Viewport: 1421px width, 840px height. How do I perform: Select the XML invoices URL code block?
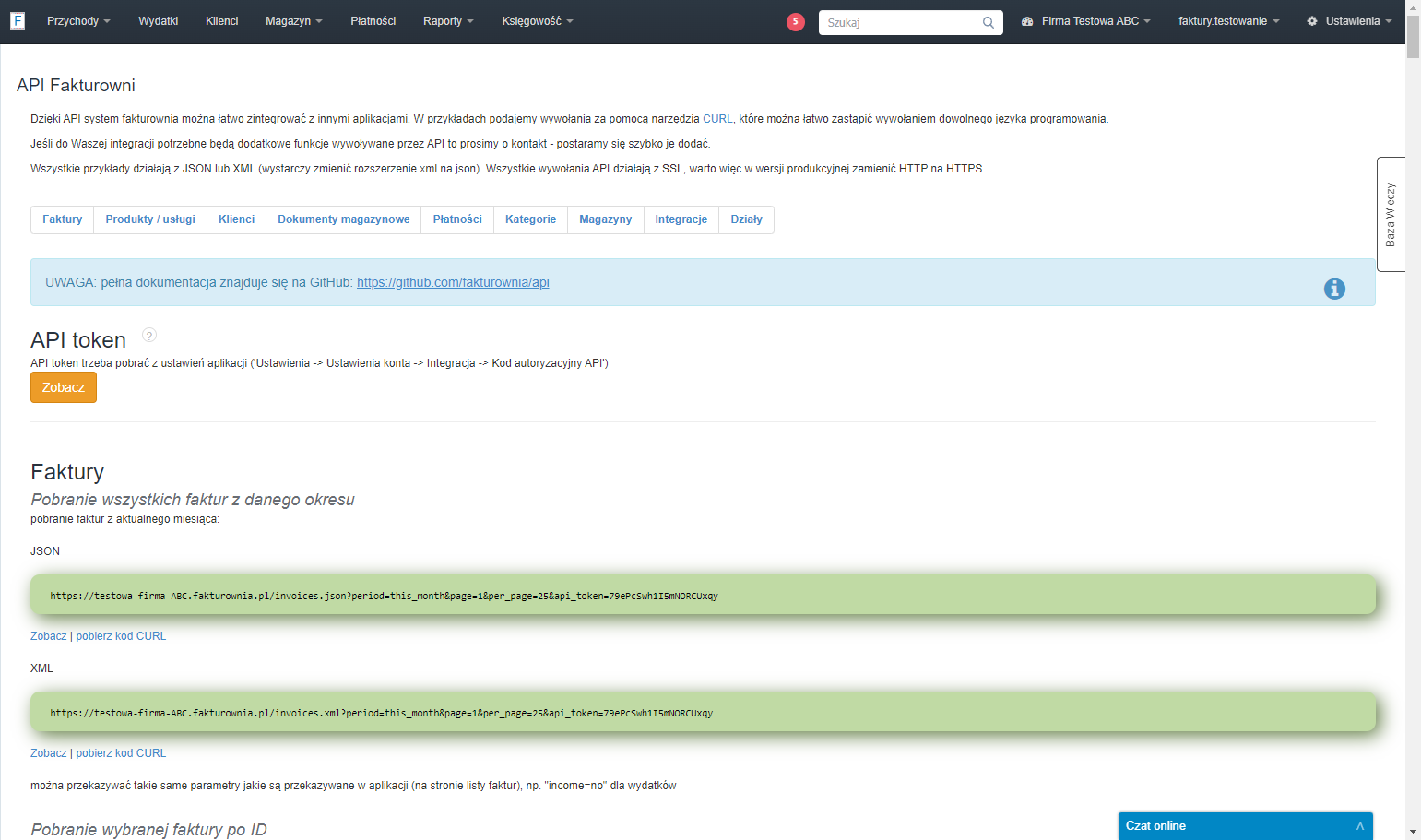pos(703,713)
